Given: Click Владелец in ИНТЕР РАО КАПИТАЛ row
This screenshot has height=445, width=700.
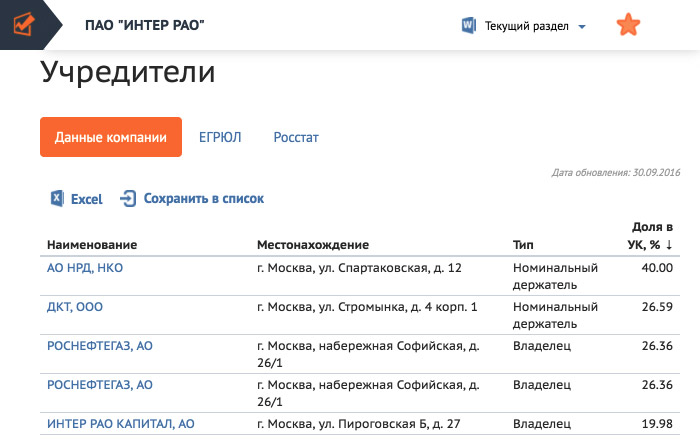Looking at the screenshot, I should pos(542,424).
